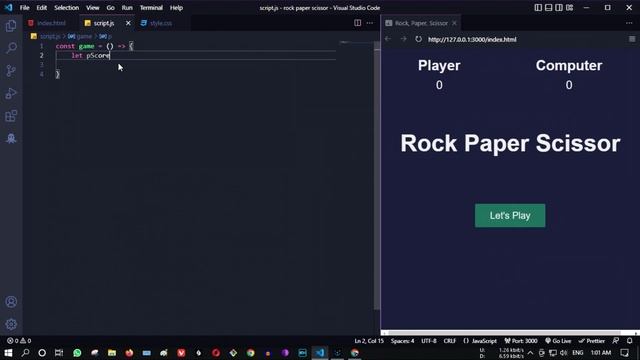Click Port: 3000 status item
Screen dimensions: 640x360
click(x=521, y=341)
